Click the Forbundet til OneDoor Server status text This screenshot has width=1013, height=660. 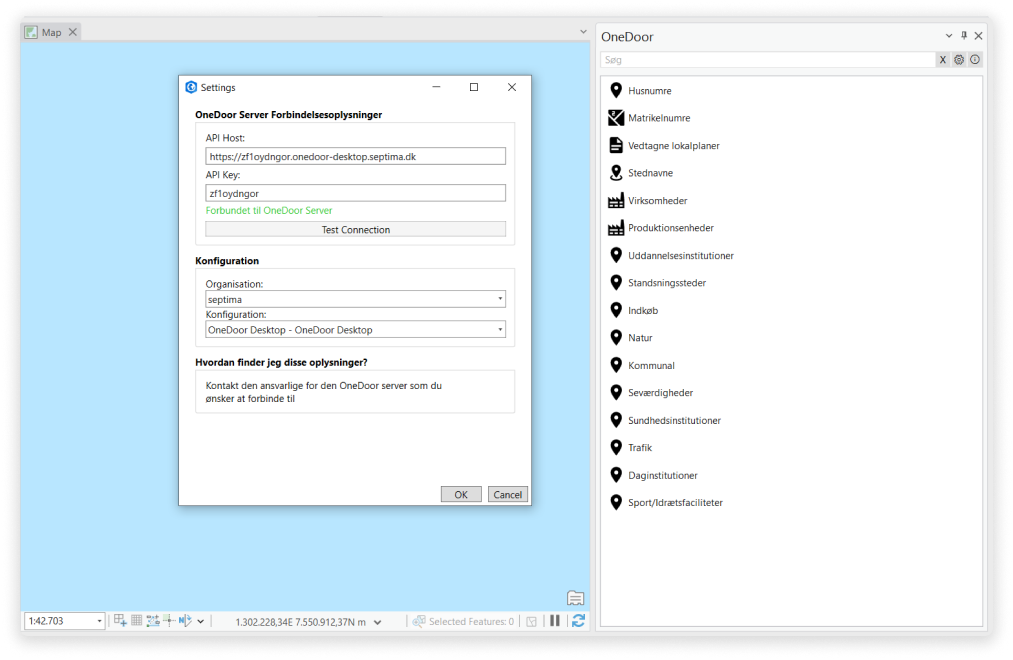pyautogui.click(x=269, y=211)
